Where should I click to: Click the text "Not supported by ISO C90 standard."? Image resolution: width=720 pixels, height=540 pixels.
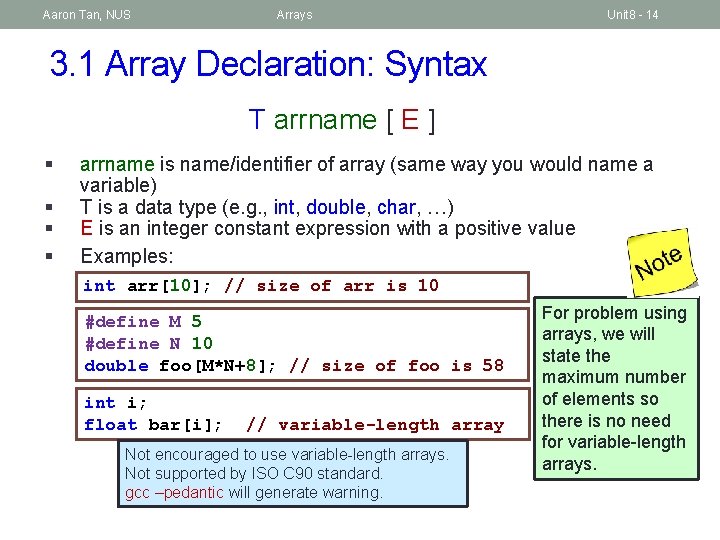(x=253, y=473)
